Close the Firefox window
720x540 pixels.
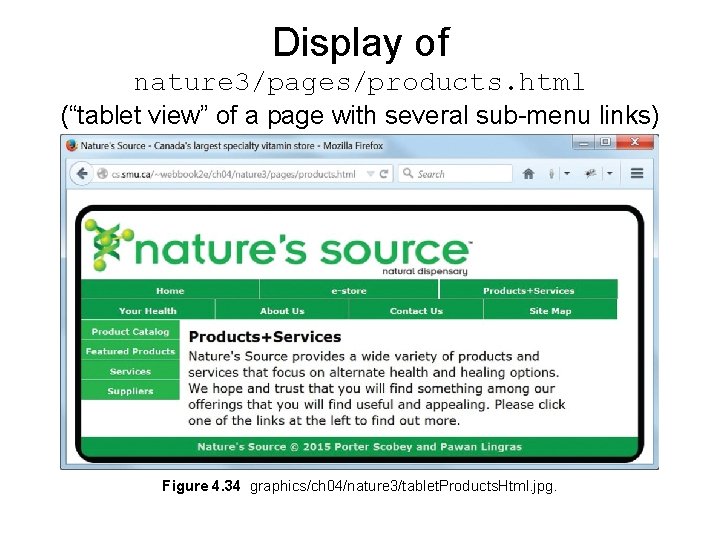(635, 142)
